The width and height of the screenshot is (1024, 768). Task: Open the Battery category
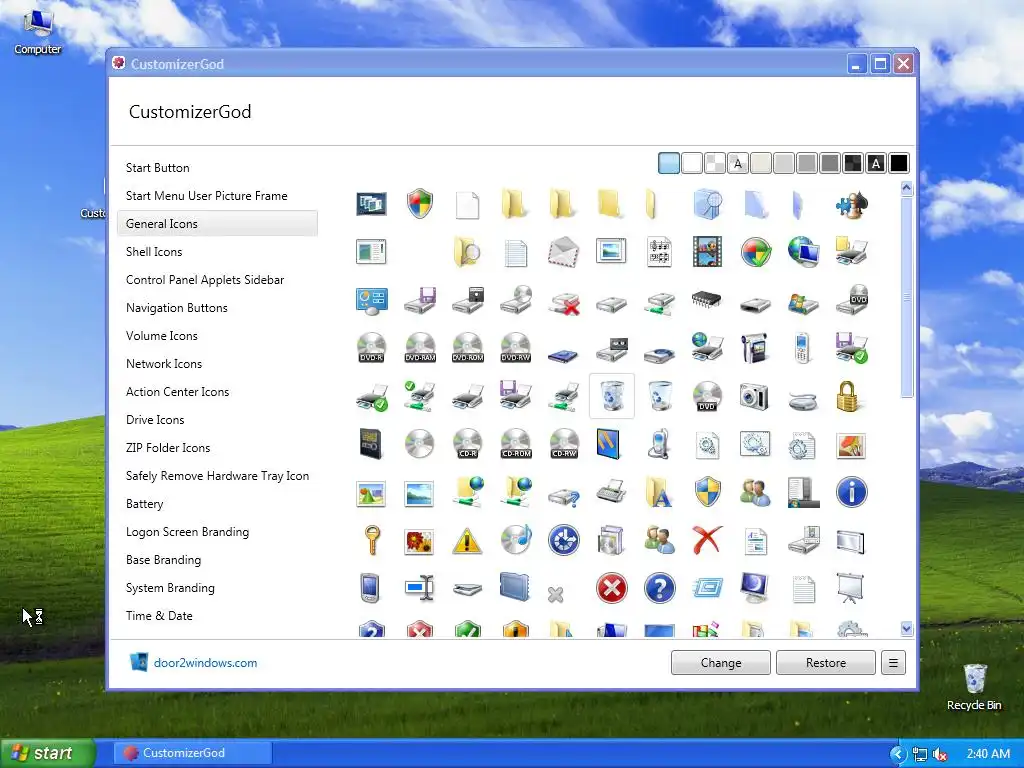(217, 504)
